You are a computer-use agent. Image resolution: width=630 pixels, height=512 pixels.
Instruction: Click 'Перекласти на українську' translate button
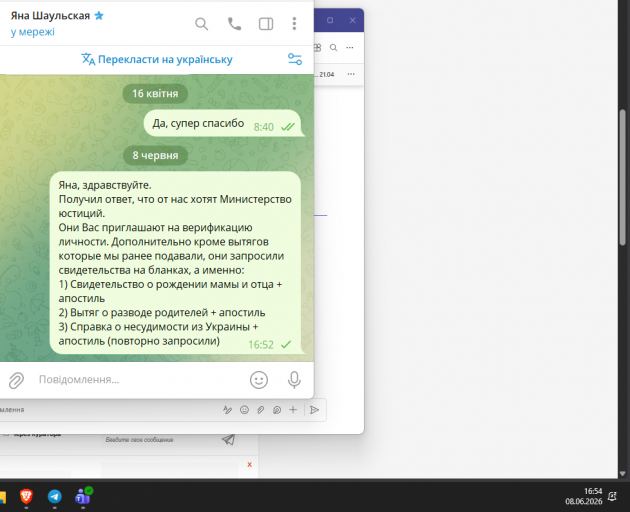tap(157, 59)
